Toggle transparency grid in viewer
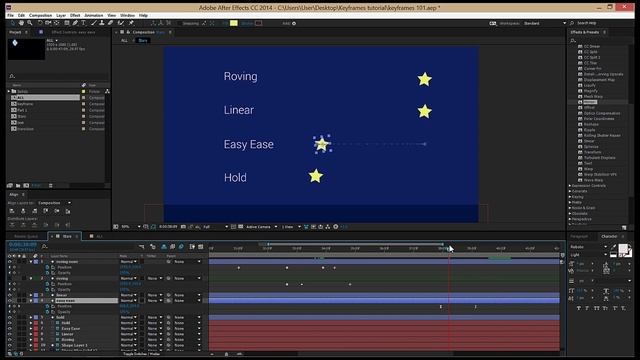 pyautogui.click(x=240, y=227)
